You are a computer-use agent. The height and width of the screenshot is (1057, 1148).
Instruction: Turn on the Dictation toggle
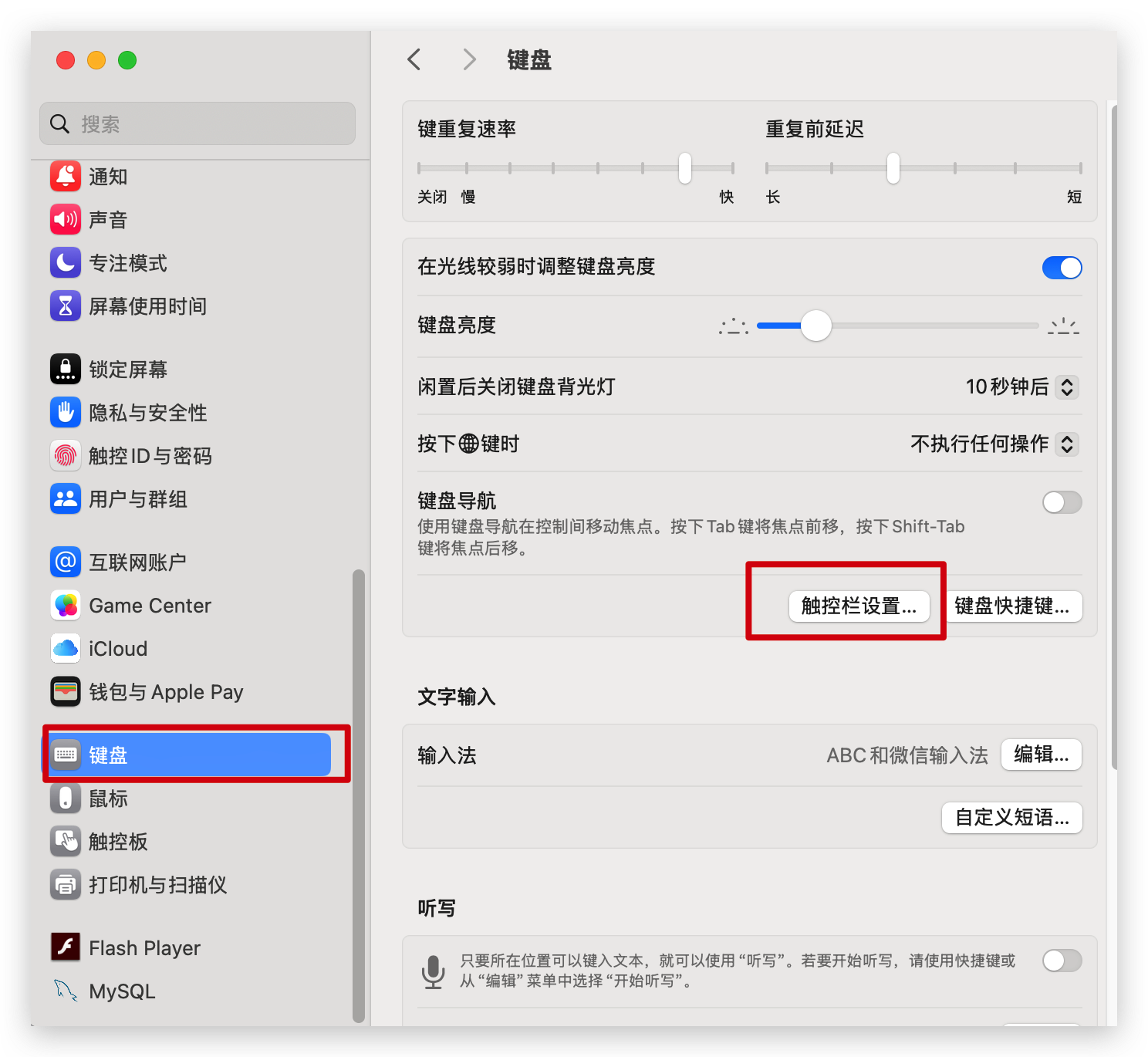tap(1062, 961)
